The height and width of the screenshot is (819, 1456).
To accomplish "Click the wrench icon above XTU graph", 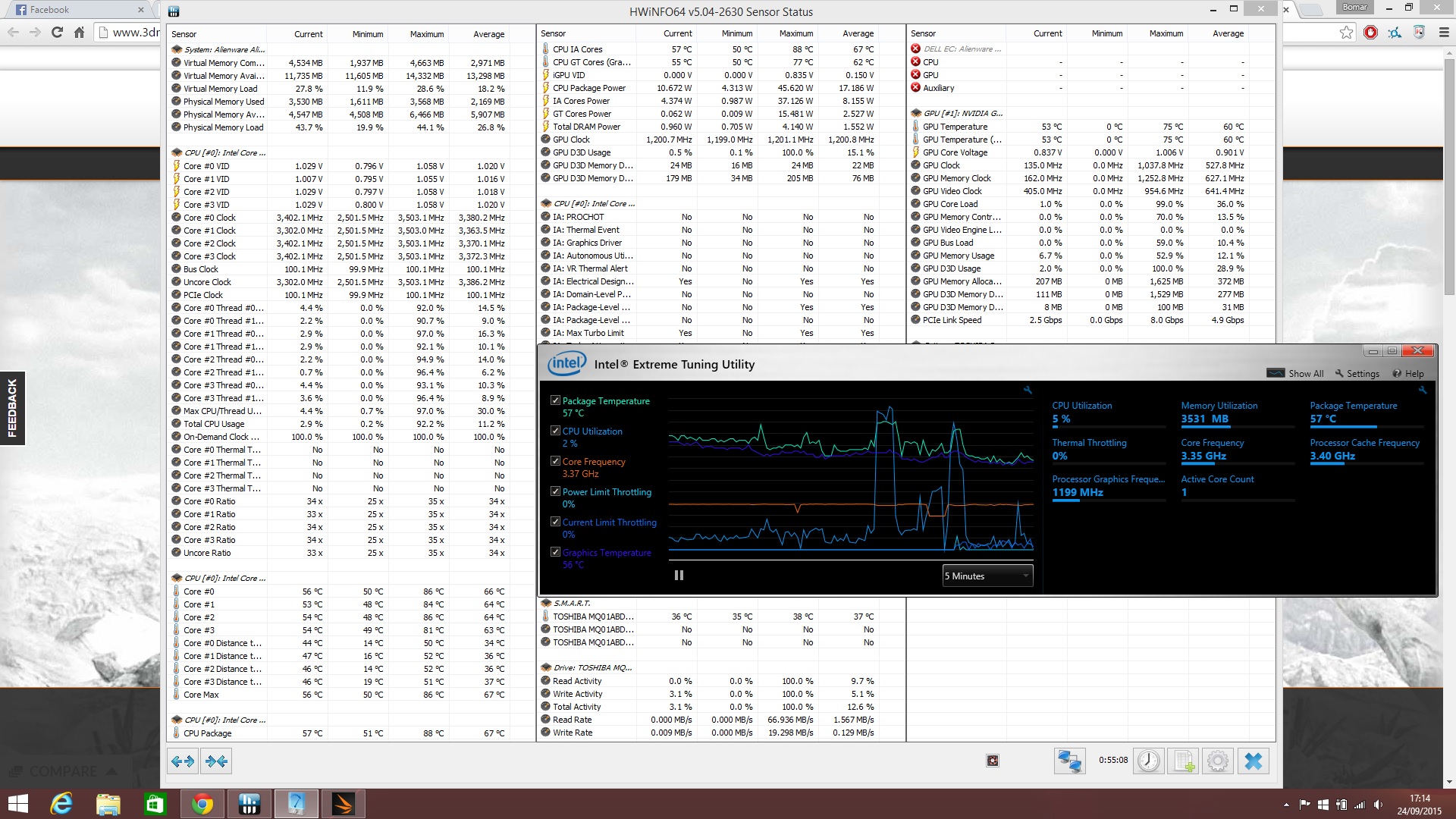I will tap(1028, 390).
